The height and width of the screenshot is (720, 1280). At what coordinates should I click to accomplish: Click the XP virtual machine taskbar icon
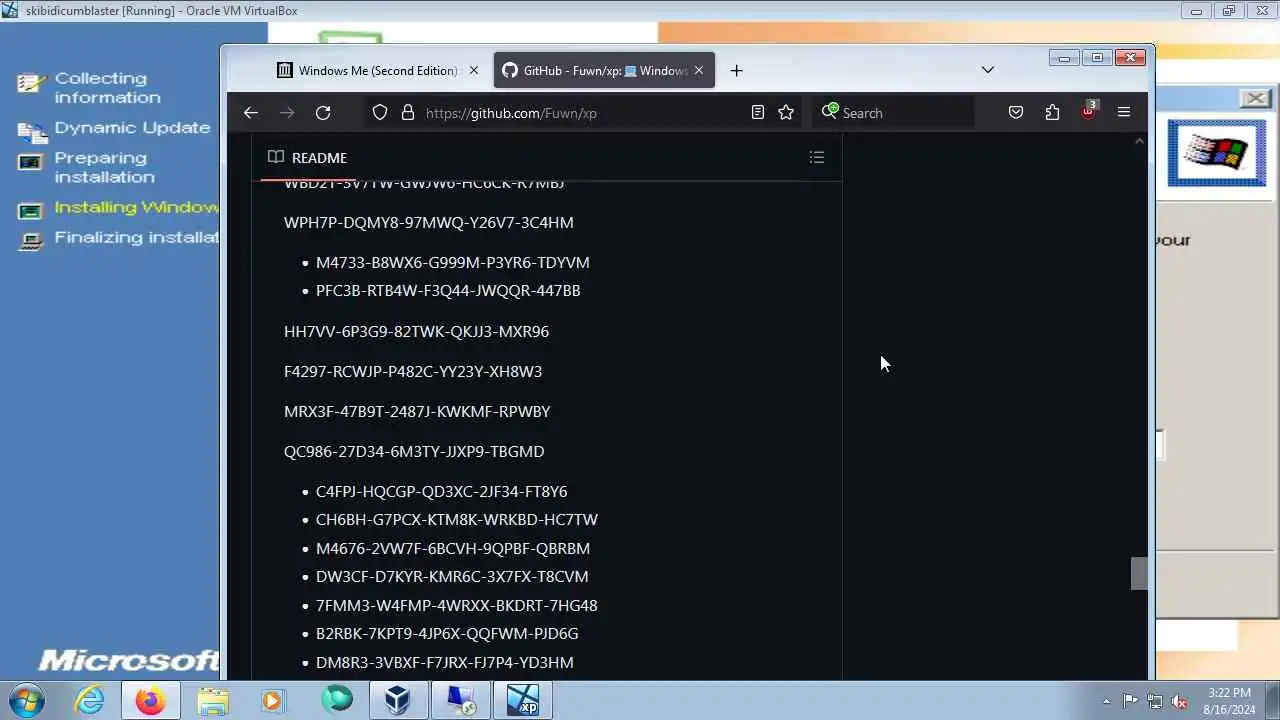523,700
